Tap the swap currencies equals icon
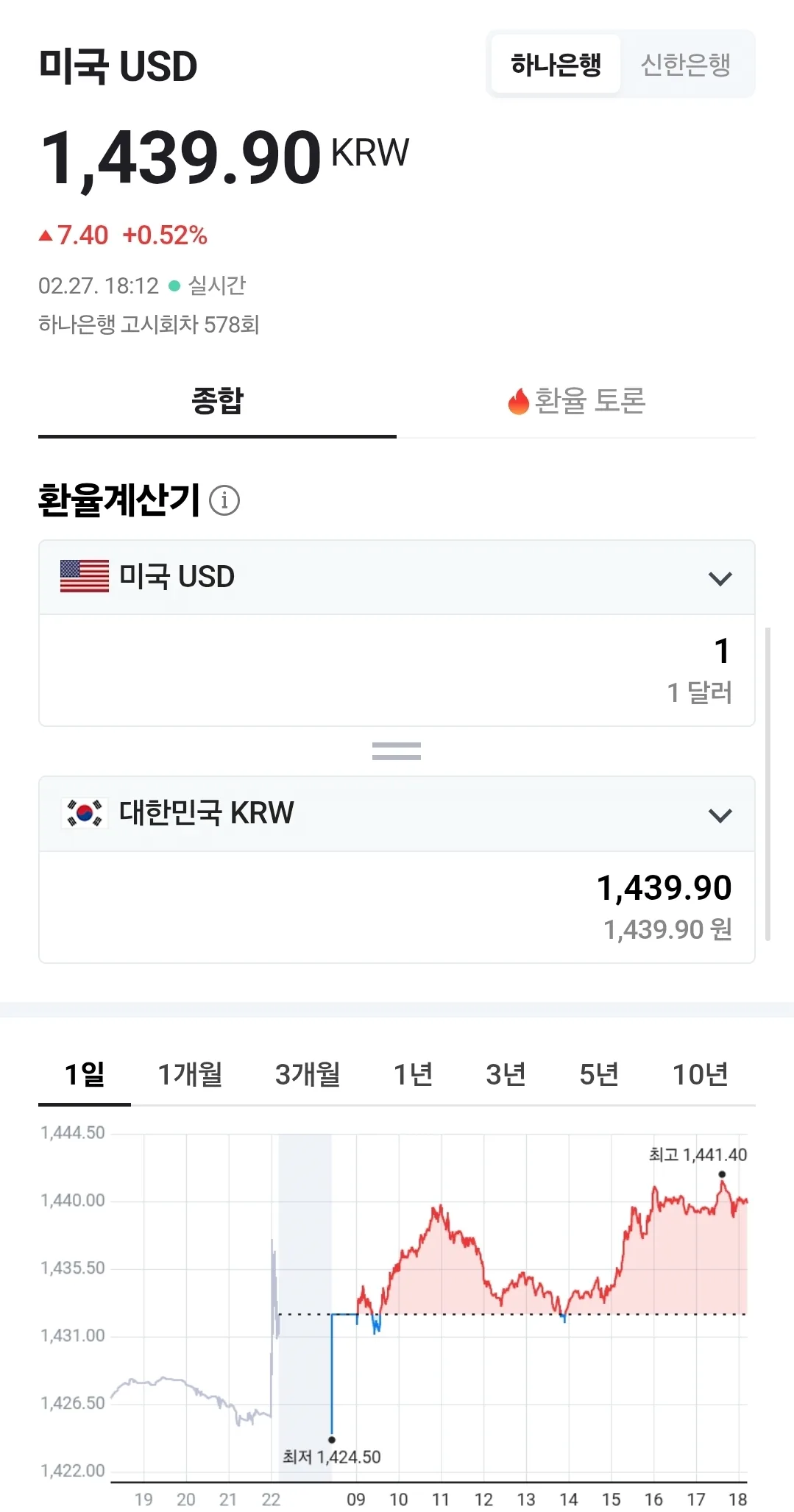This screenshot has height=1512, width=794. point(397,751)
